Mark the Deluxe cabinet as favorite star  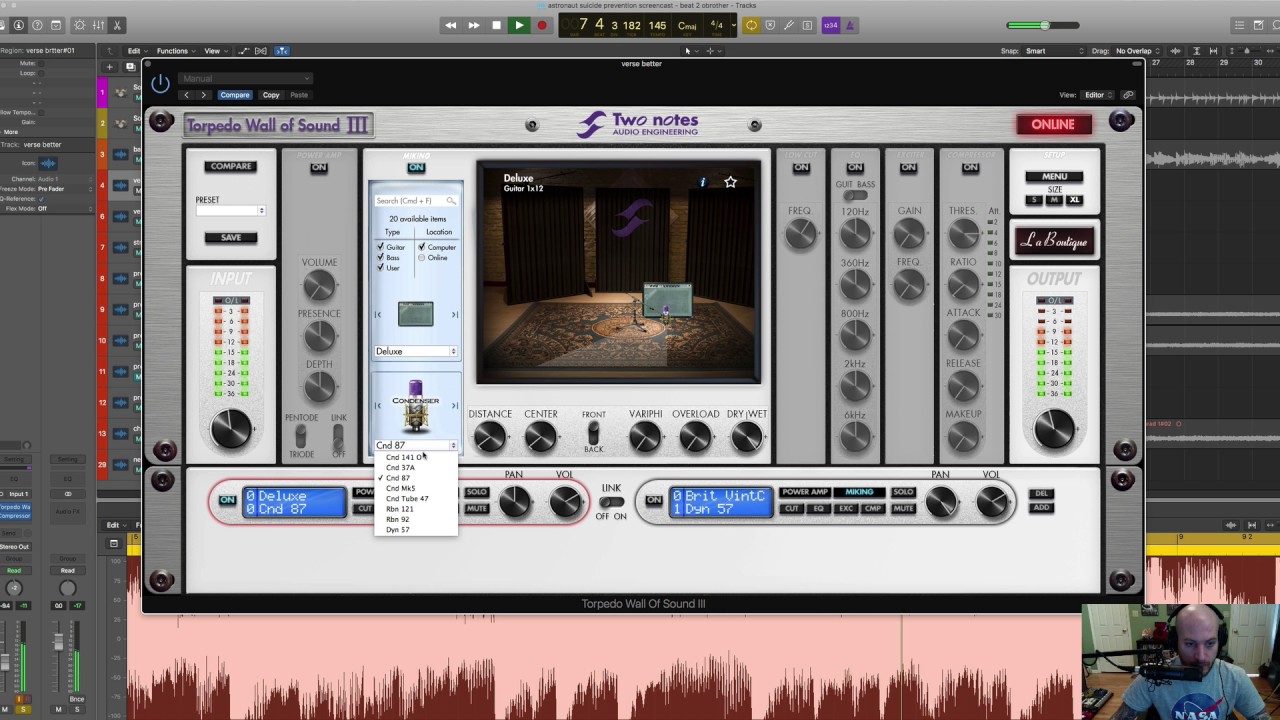pyautogui.click(x=730, y=182)
